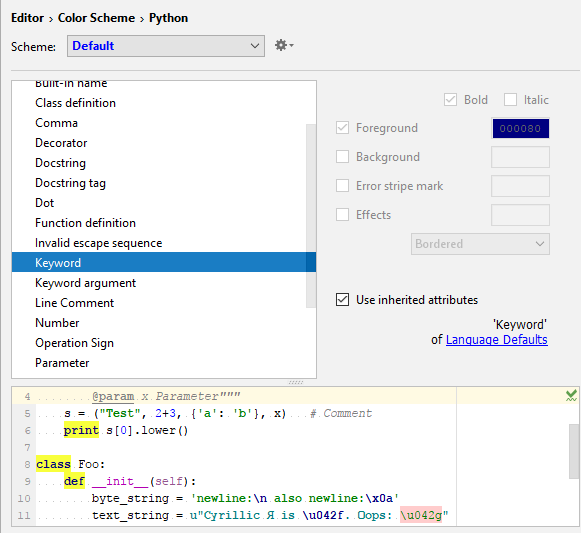Open the scheme actions gear menu

tap(284, 46)
